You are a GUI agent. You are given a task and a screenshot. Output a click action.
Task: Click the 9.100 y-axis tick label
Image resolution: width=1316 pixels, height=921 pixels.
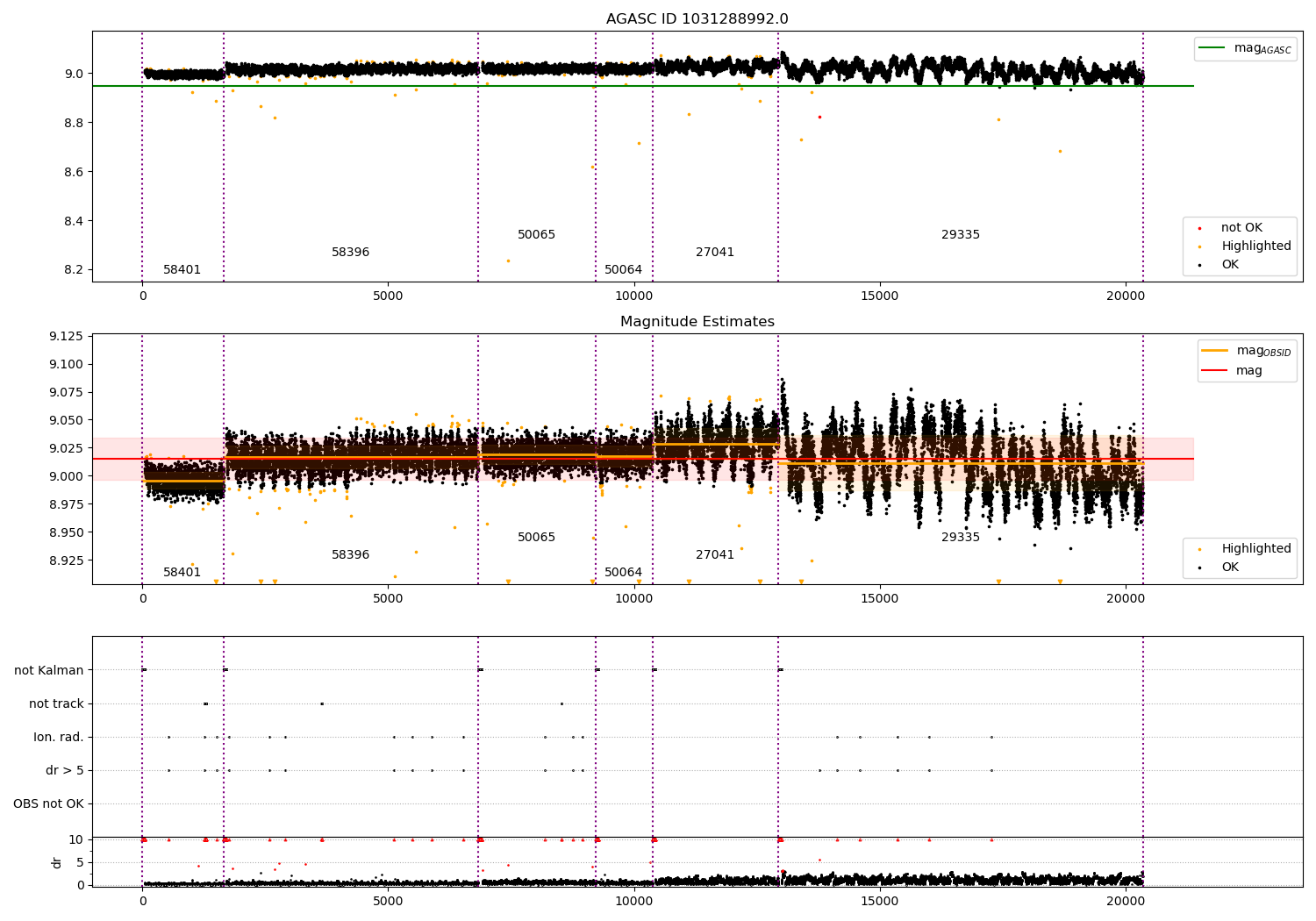pyautogui.click(x=67, y=365)
